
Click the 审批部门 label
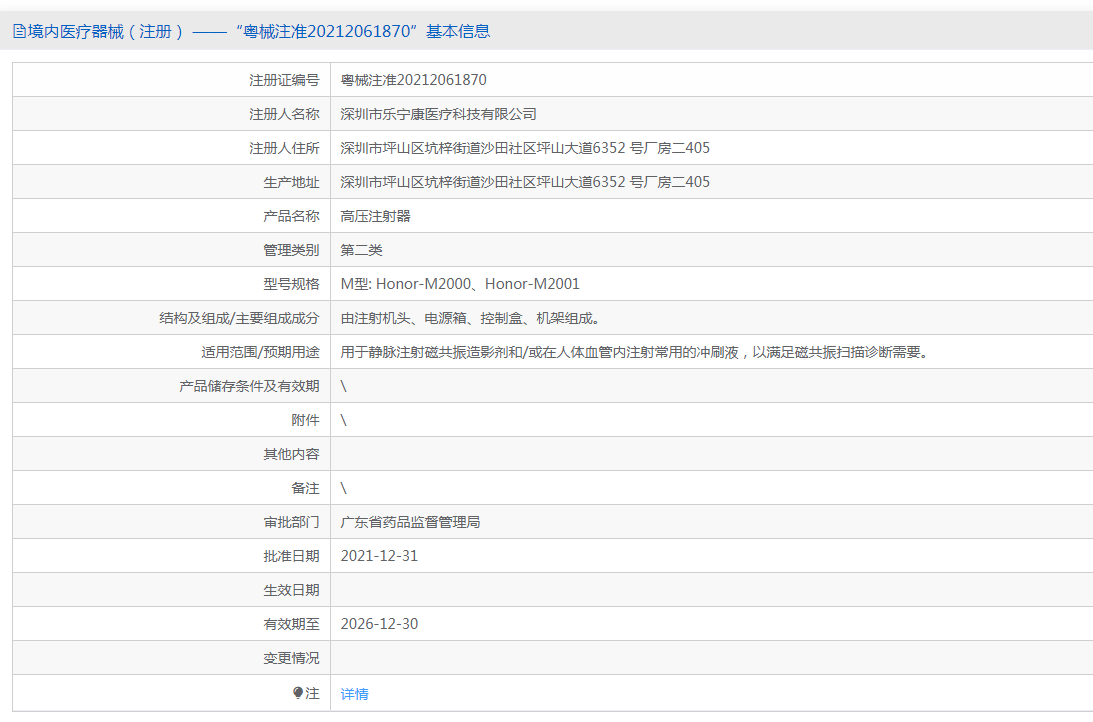point(291,523)
